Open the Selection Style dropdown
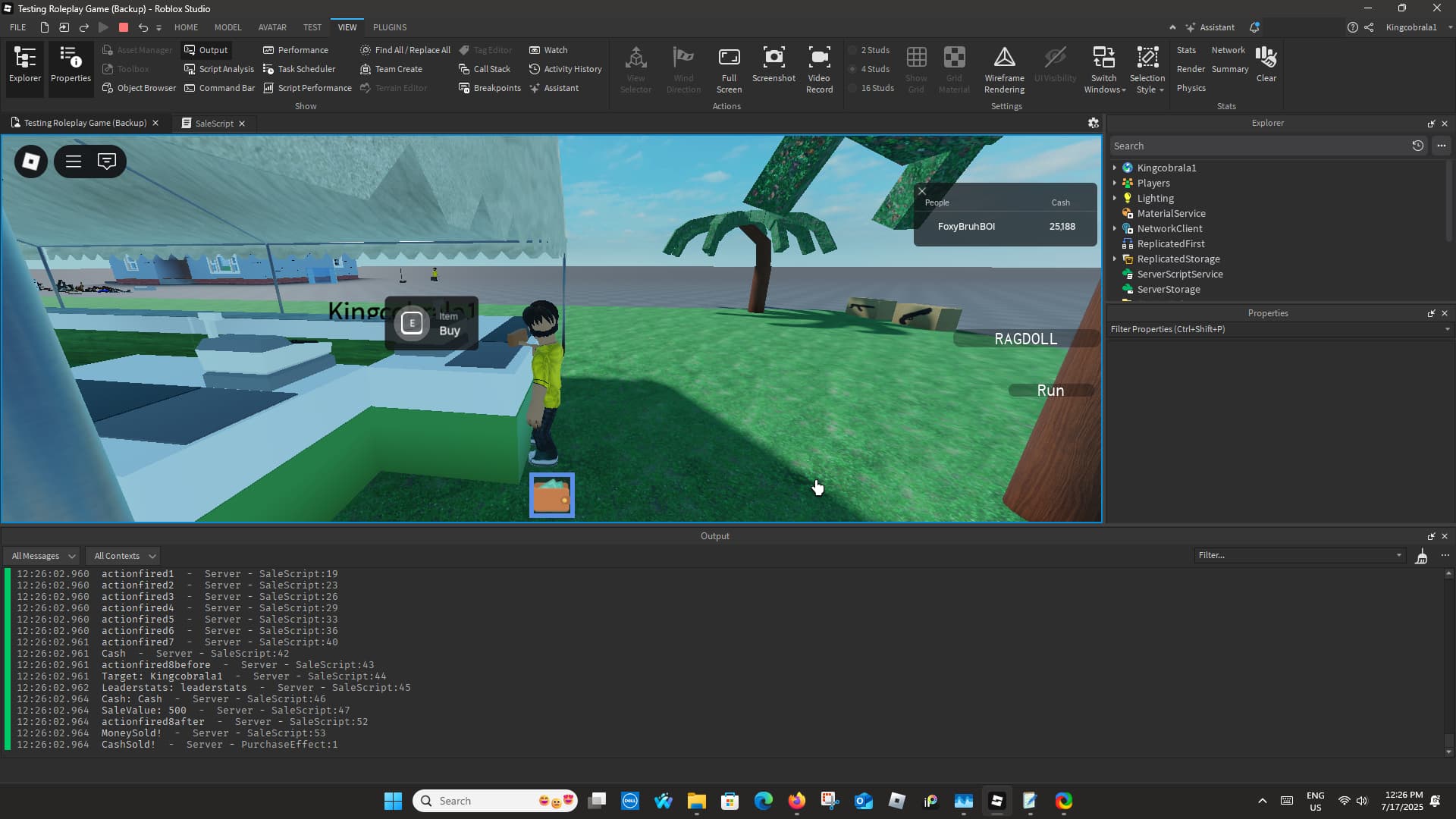 [1148, 68]
